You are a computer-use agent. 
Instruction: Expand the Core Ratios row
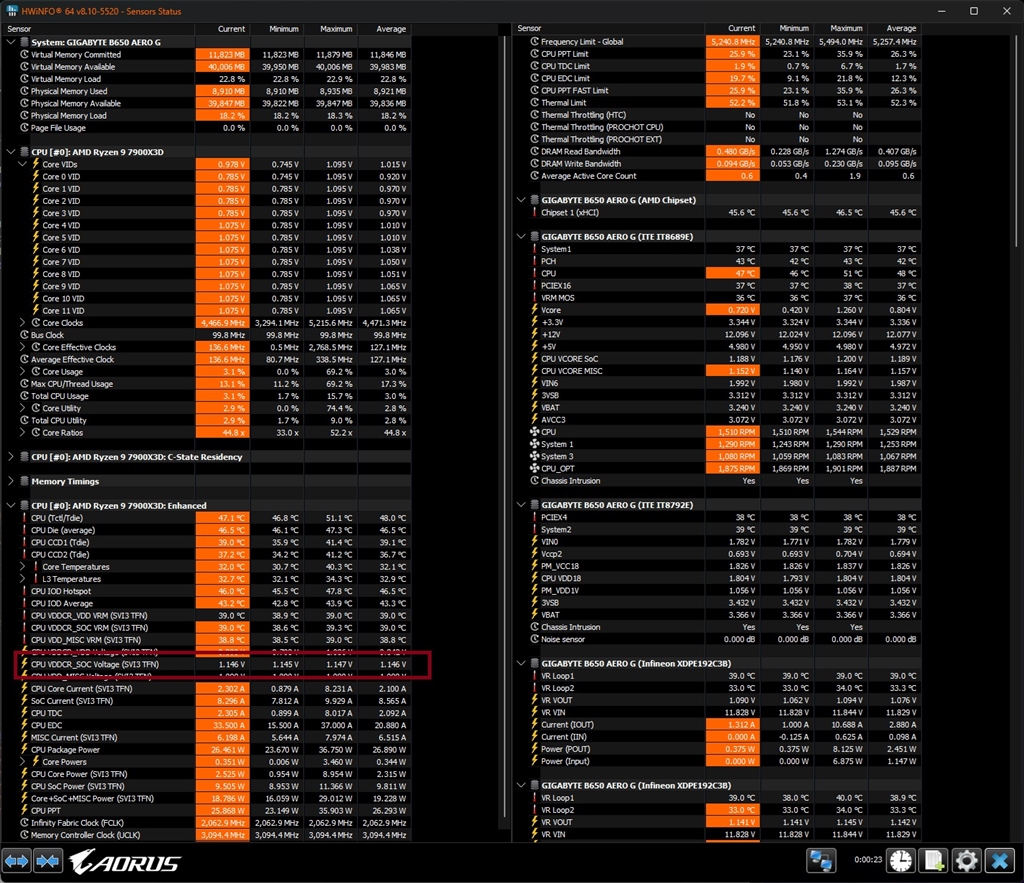coord(22,432)
